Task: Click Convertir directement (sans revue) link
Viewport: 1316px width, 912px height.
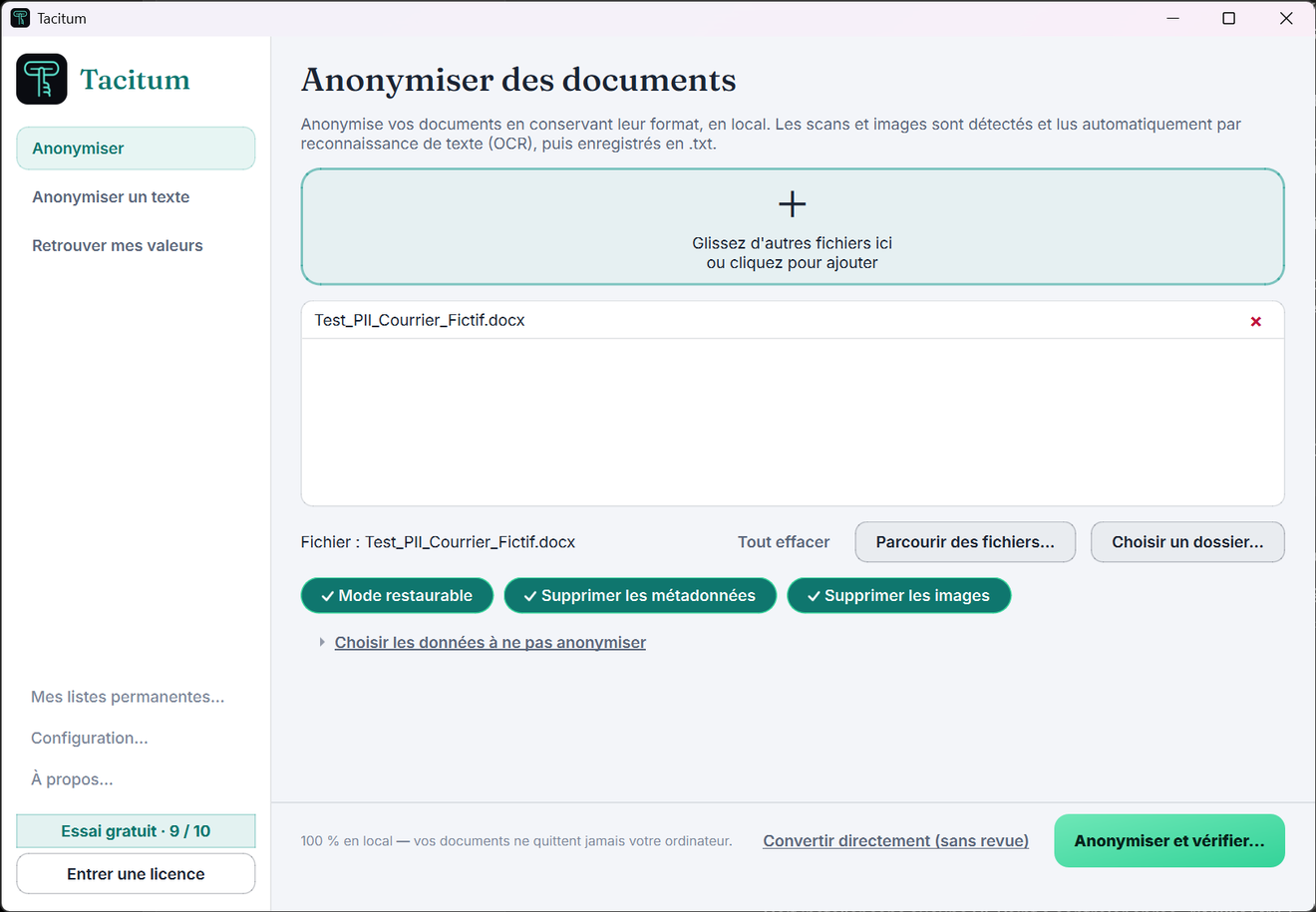Action: pos(896,841)
